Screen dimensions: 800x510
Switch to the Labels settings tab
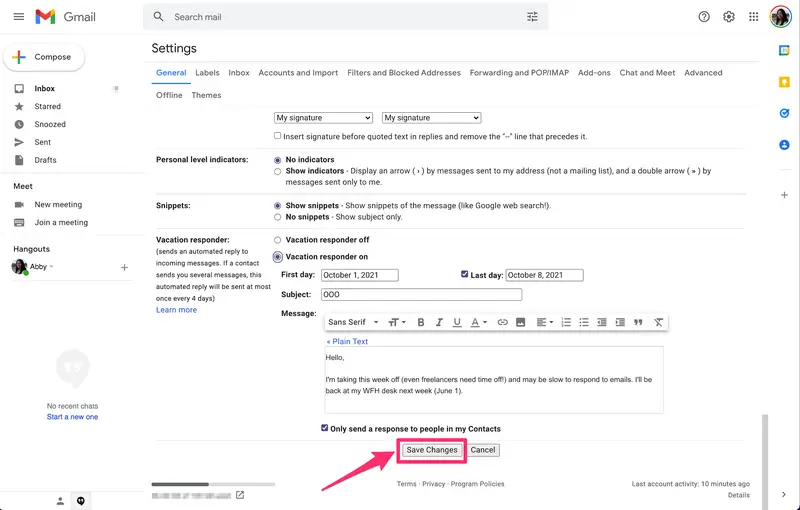point(207,73)
